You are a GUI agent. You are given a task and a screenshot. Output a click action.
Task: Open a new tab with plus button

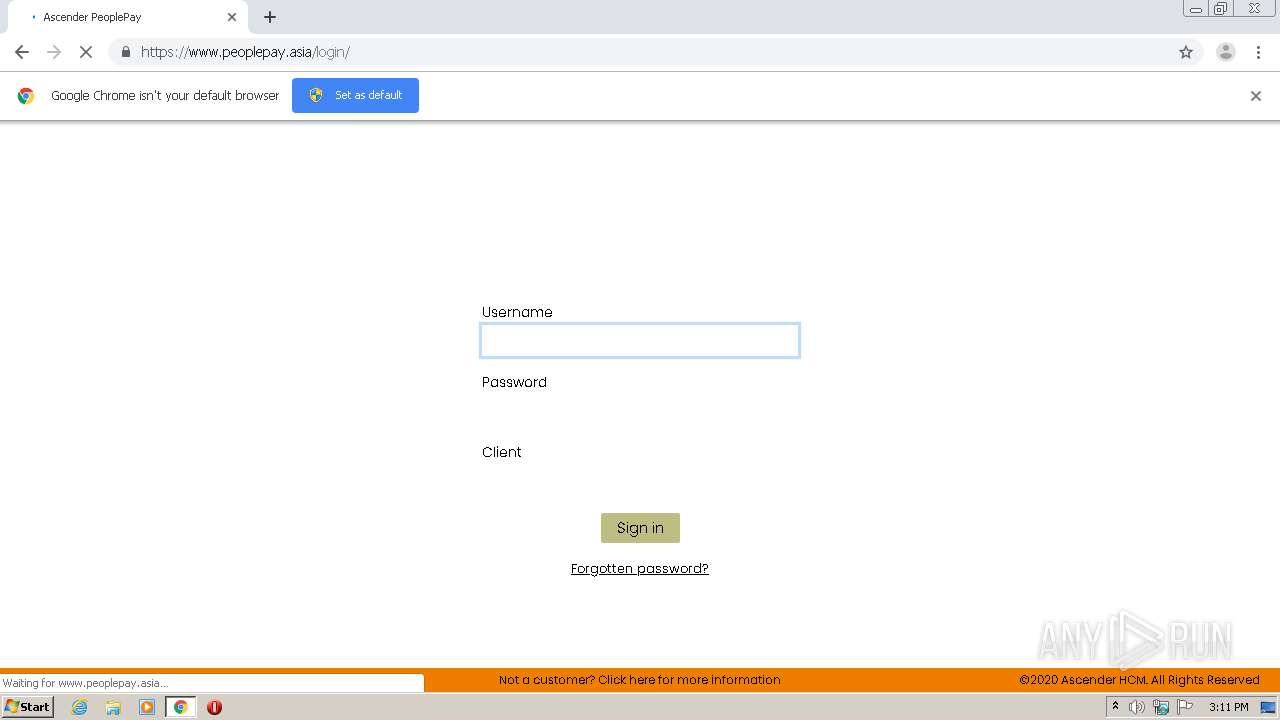point(270,17)
